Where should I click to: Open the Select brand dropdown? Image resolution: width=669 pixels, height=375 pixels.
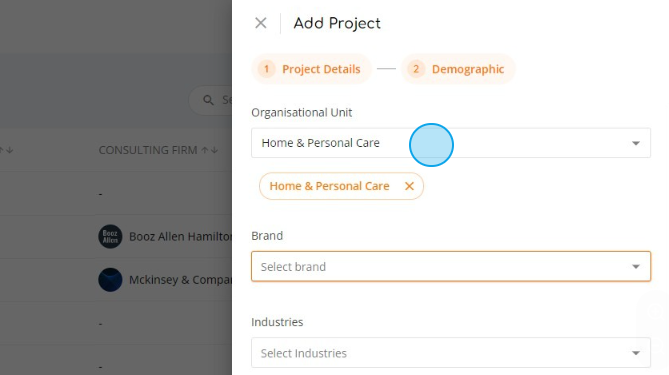pos(451,267)
